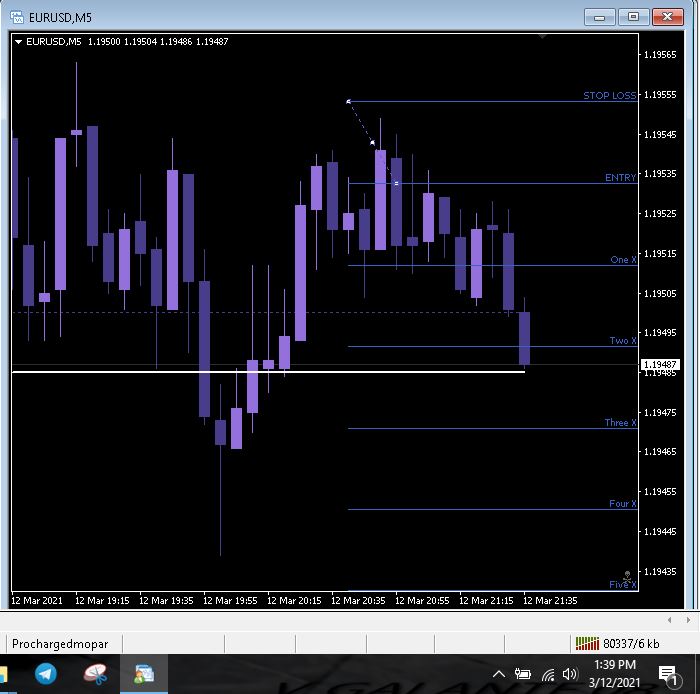The width and height of the screenshot is (700, 694).
Task: Expand the EURUSD,M5 chart info triangle
Action: (18, 42)
